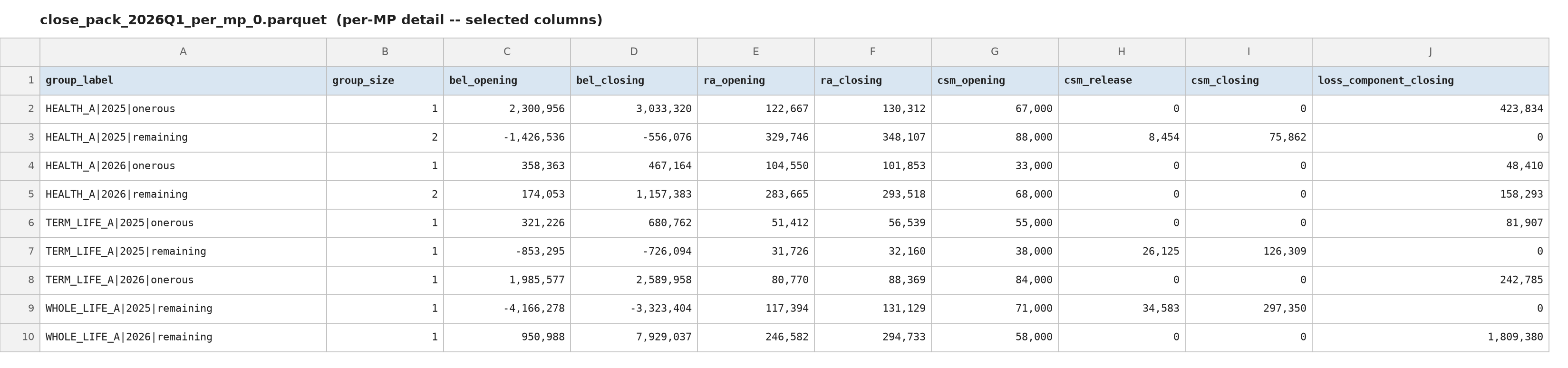Viewport: 1568px width, 368px height.
Task: Click bel_opening value 174,053
Action: (507, 195)
